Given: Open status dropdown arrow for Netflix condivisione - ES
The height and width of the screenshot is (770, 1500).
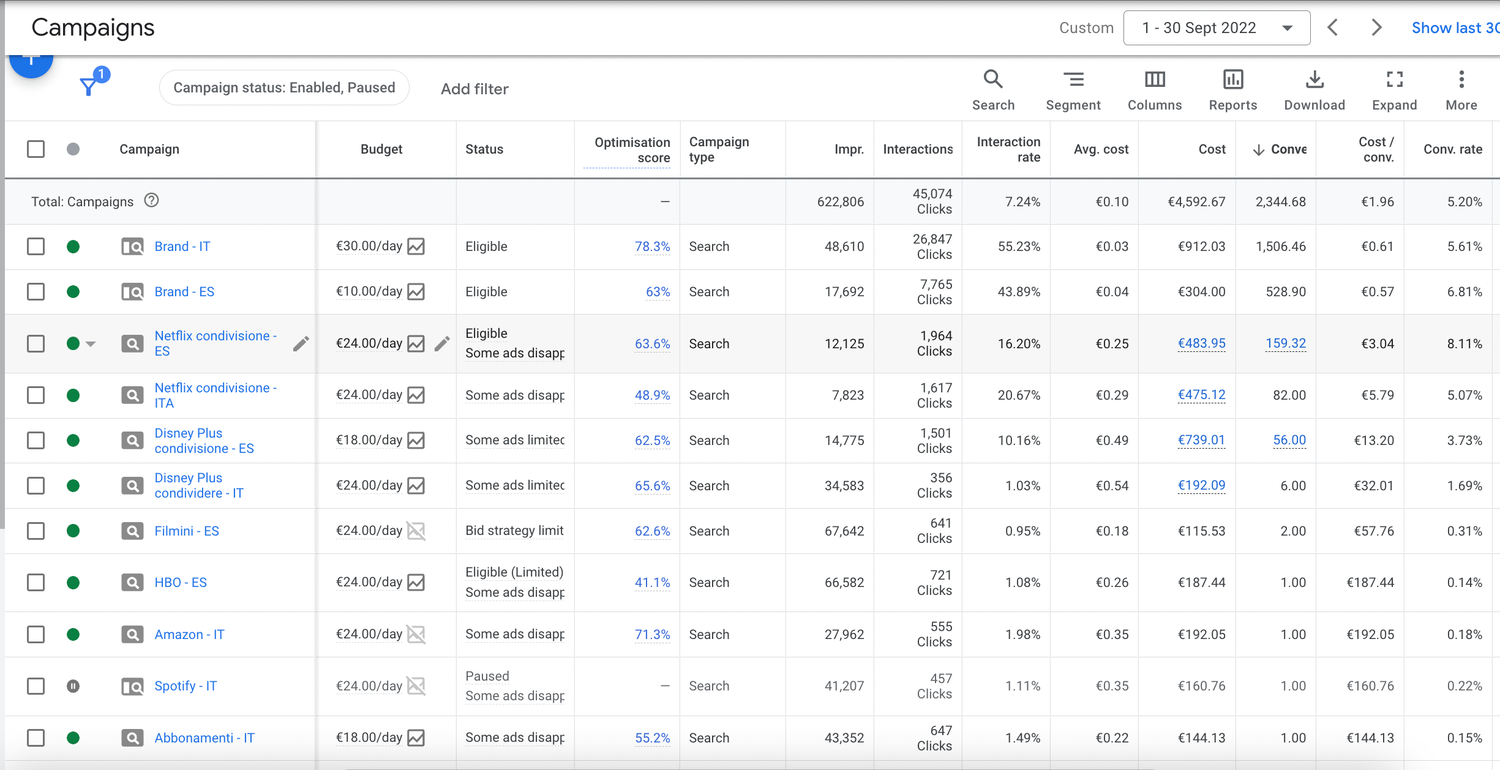Looking at the screenshot, I should pos(91,344).
